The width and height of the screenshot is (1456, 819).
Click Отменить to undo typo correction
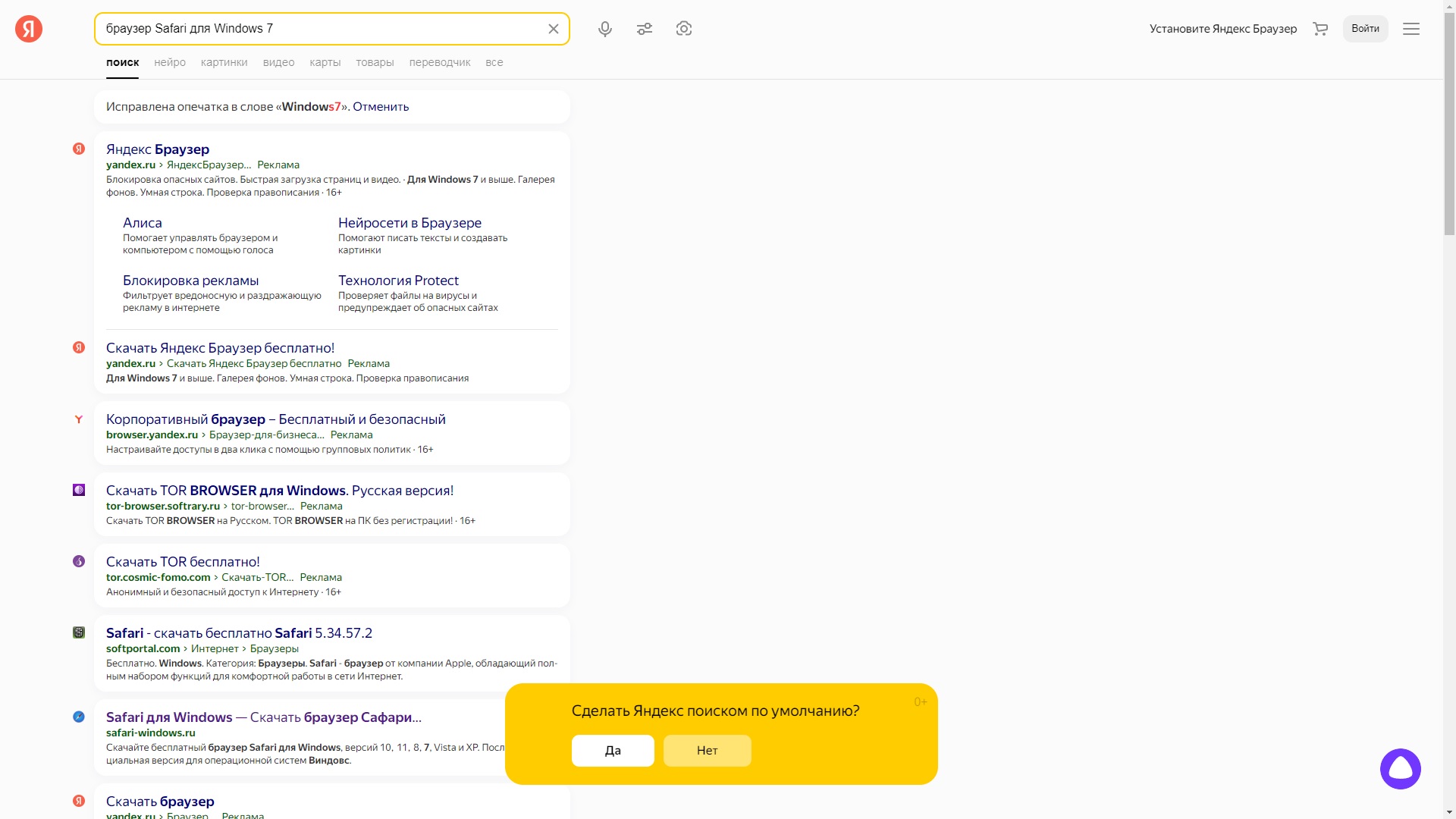tap(381, 107)
